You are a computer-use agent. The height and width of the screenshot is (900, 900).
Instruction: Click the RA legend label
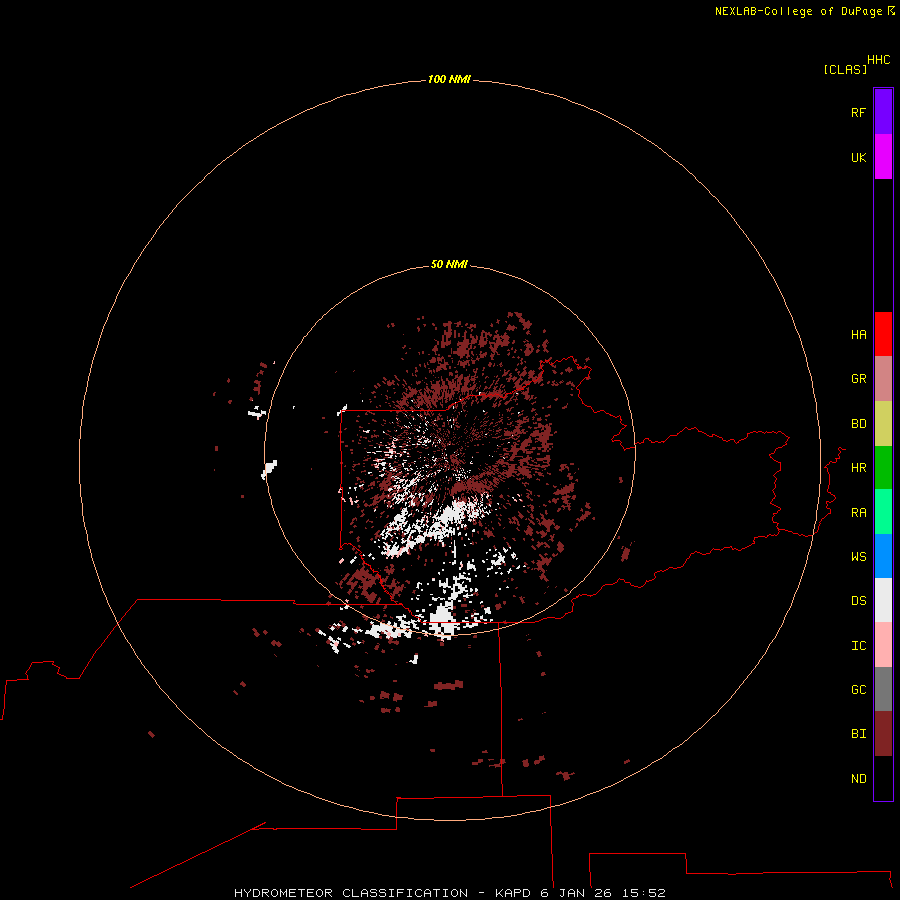858,513
